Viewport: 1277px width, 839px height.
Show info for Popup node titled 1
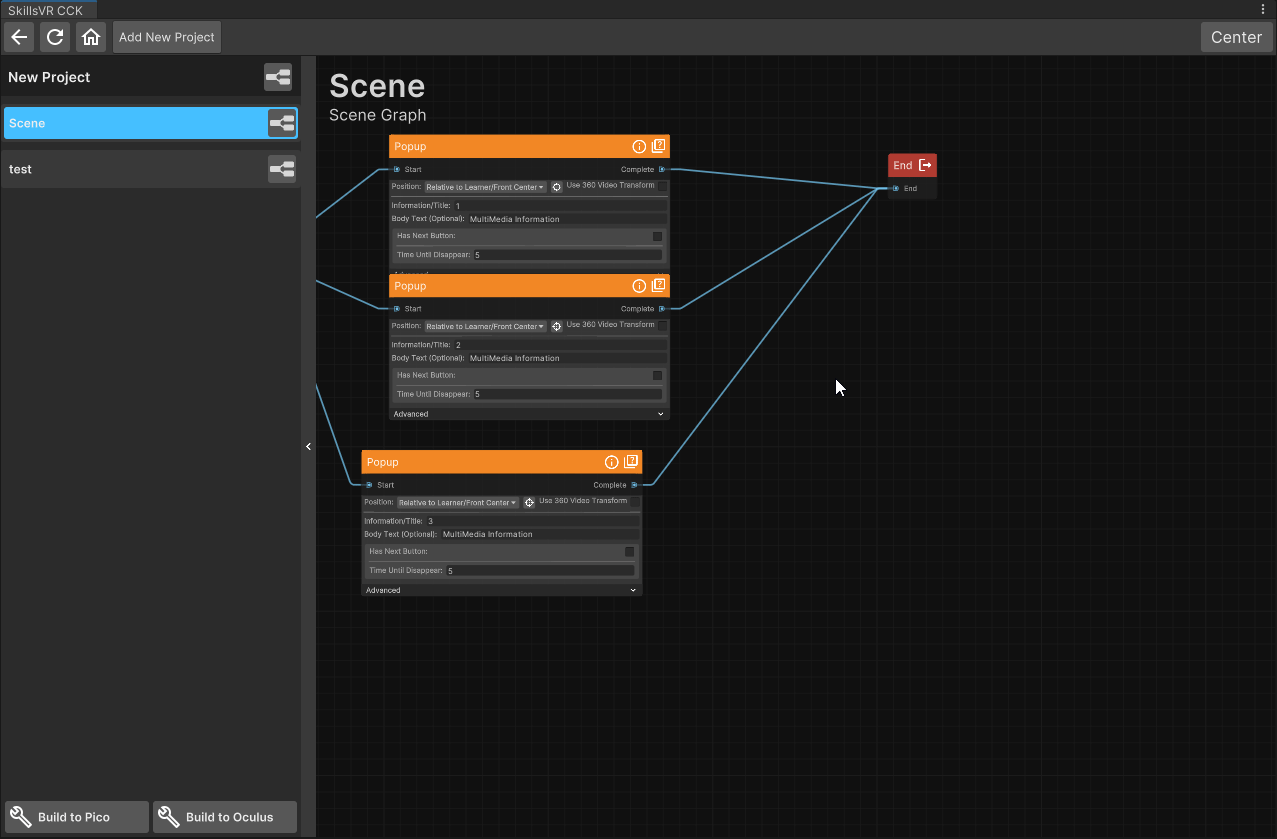[x=639, y=146]
